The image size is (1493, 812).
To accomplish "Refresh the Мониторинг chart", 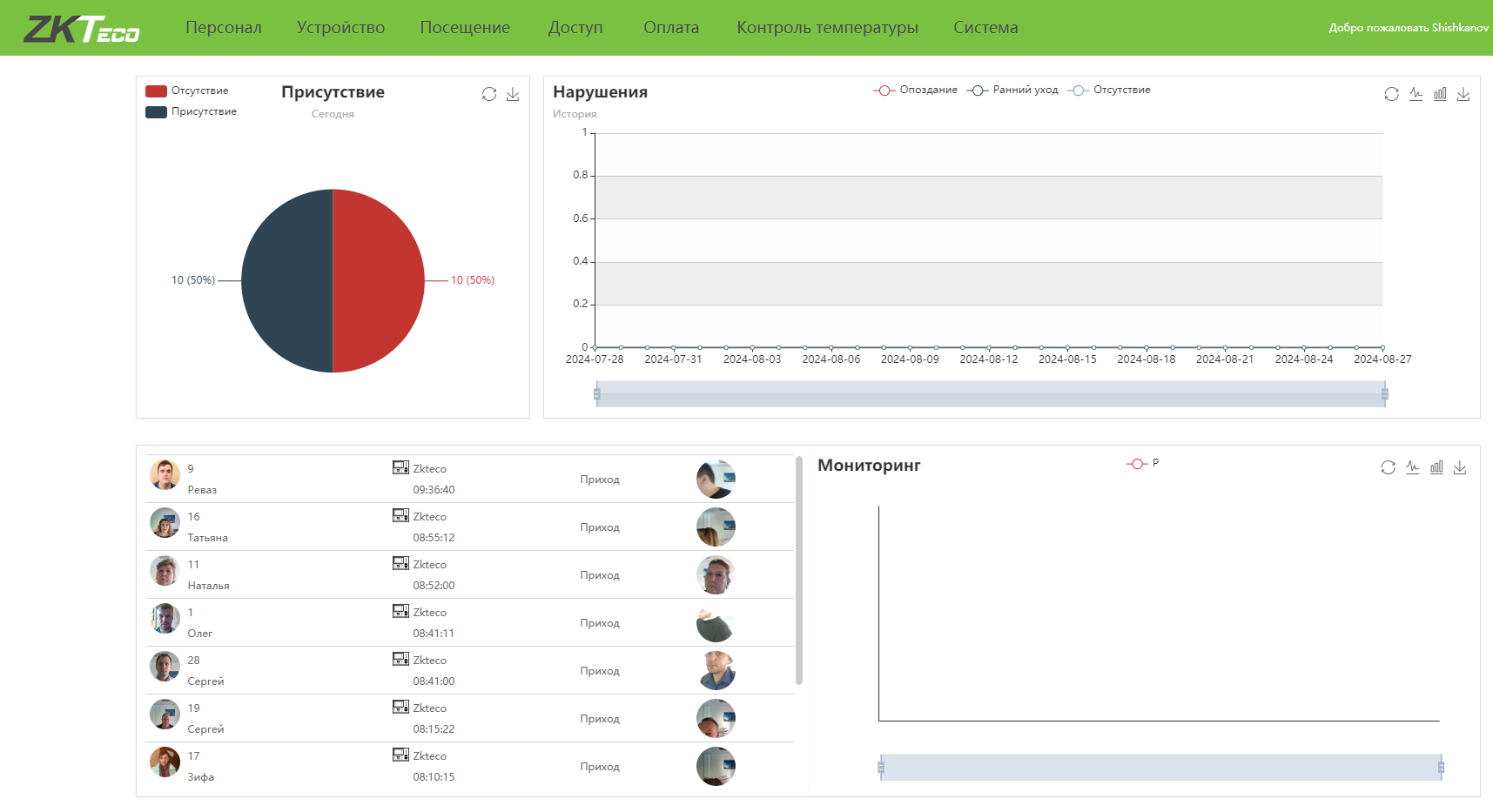I will (1388, 467).
